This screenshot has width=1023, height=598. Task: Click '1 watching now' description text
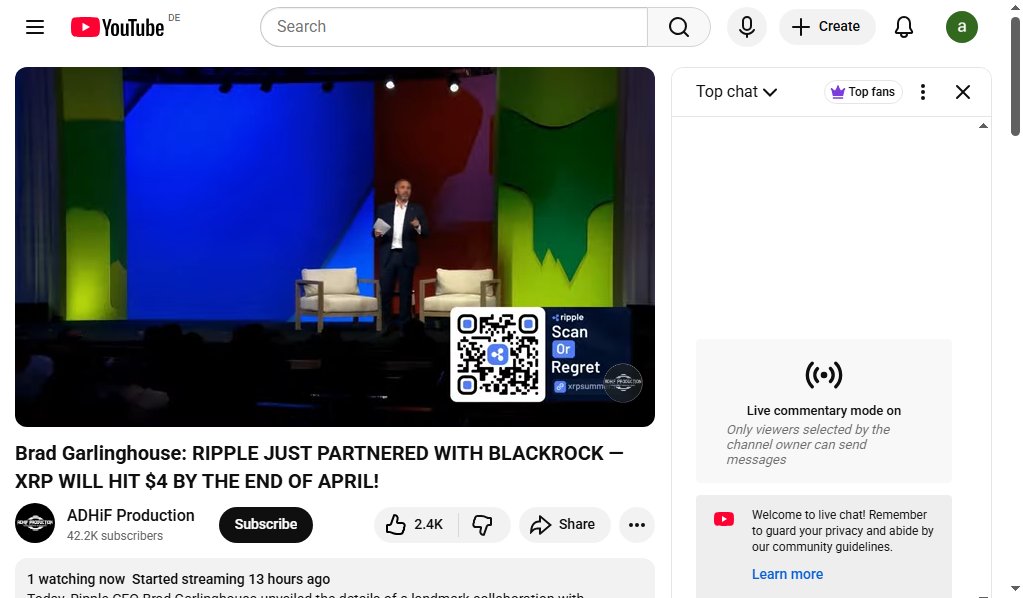pos(76,579)
